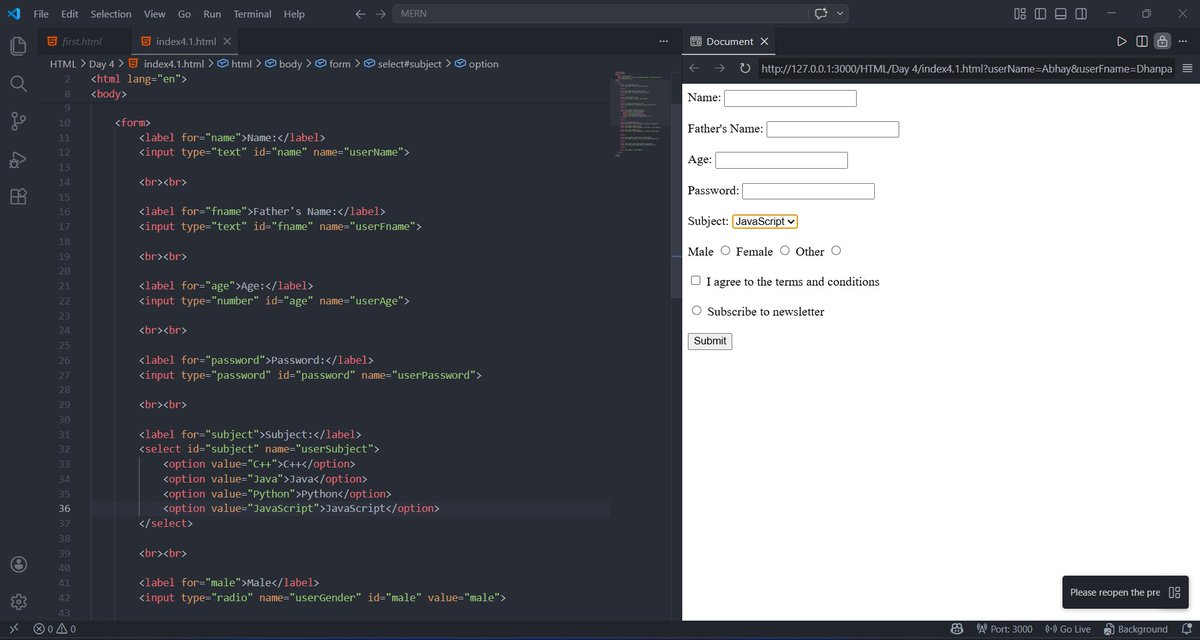Open the Help menu
This screenshot has width=1200, height=640.
(x=294, y=14)
